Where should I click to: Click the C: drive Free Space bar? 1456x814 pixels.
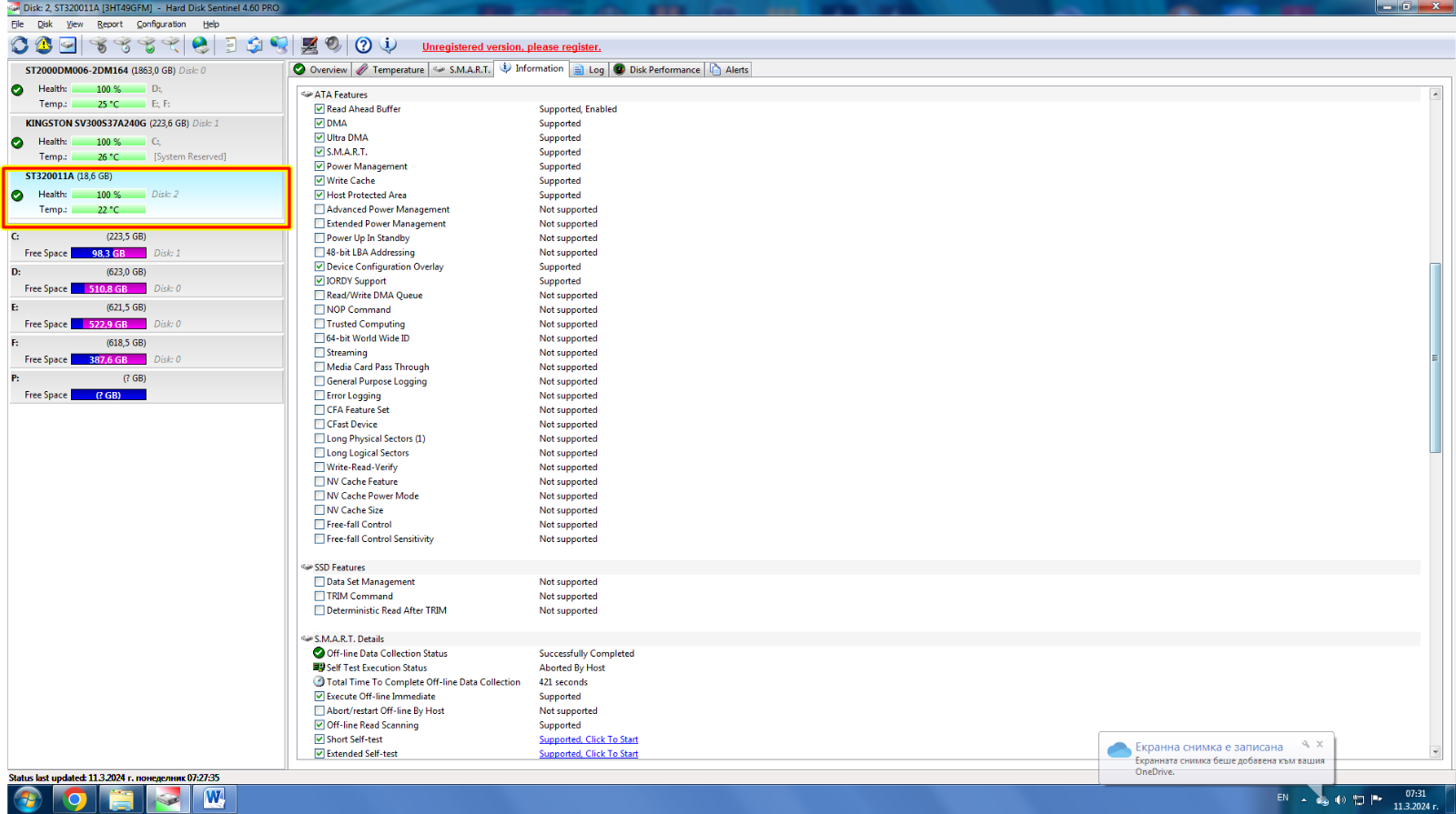[108, 254]
